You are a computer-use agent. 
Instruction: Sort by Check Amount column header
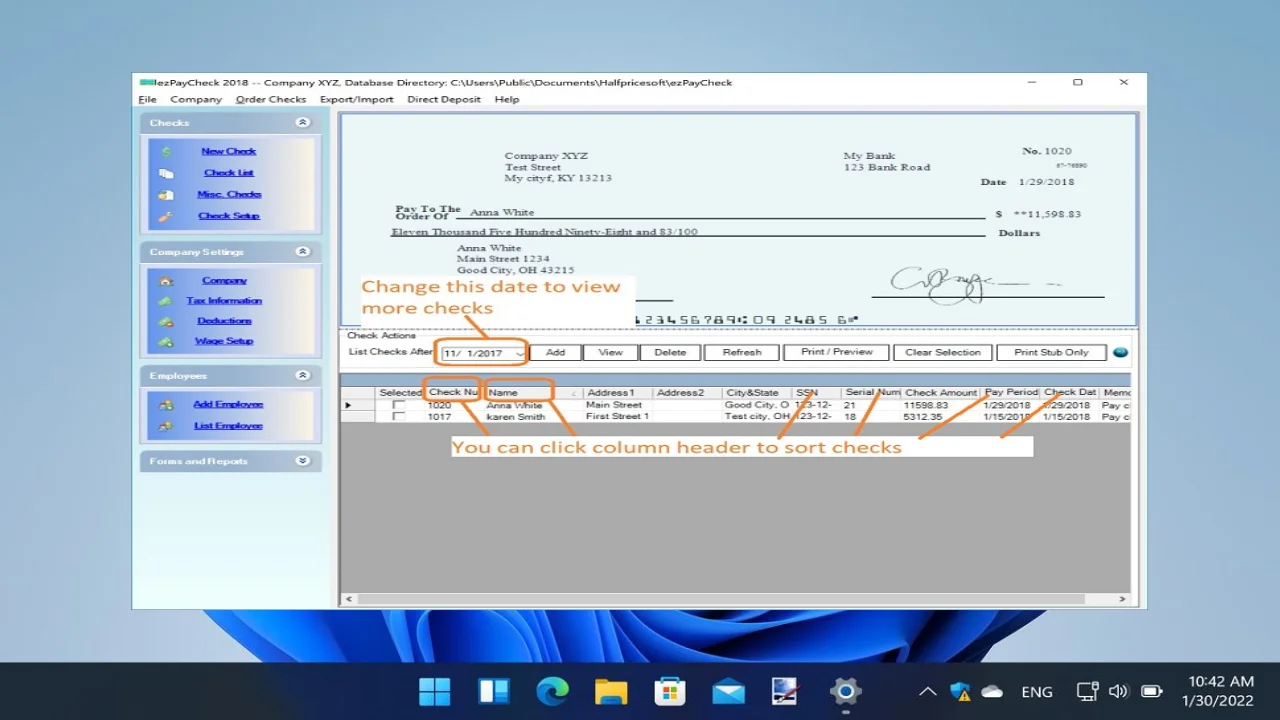[x=941, y=393]
